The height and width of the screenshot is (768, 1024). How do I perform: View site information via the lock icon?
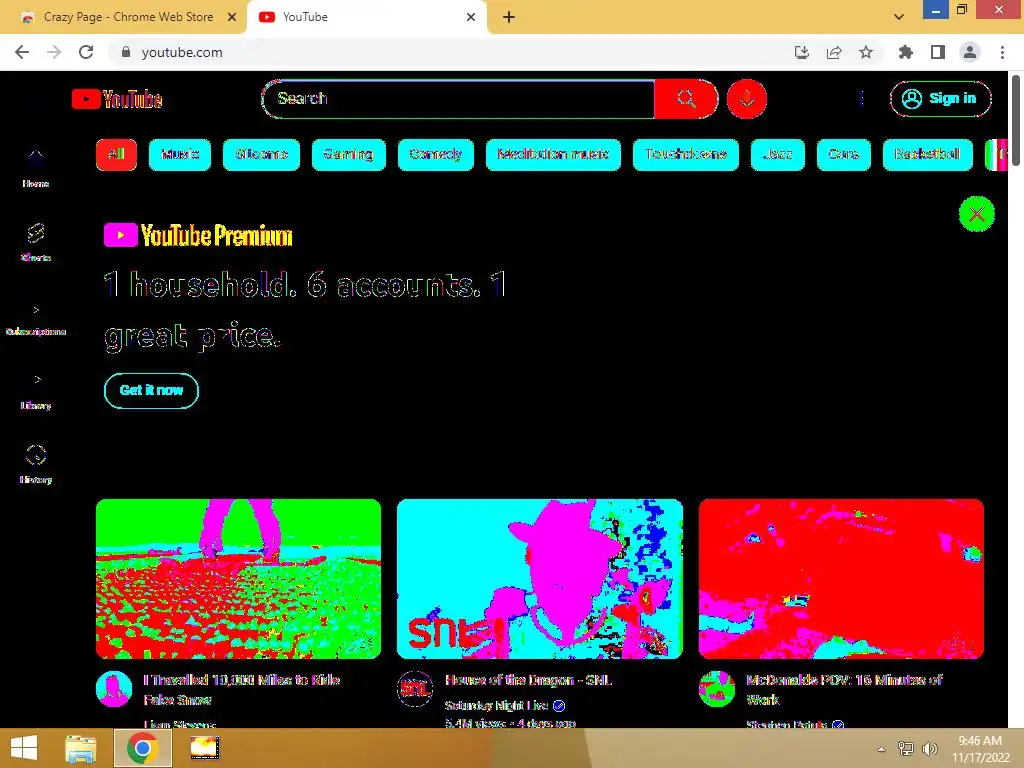click(x=126, y=52)
